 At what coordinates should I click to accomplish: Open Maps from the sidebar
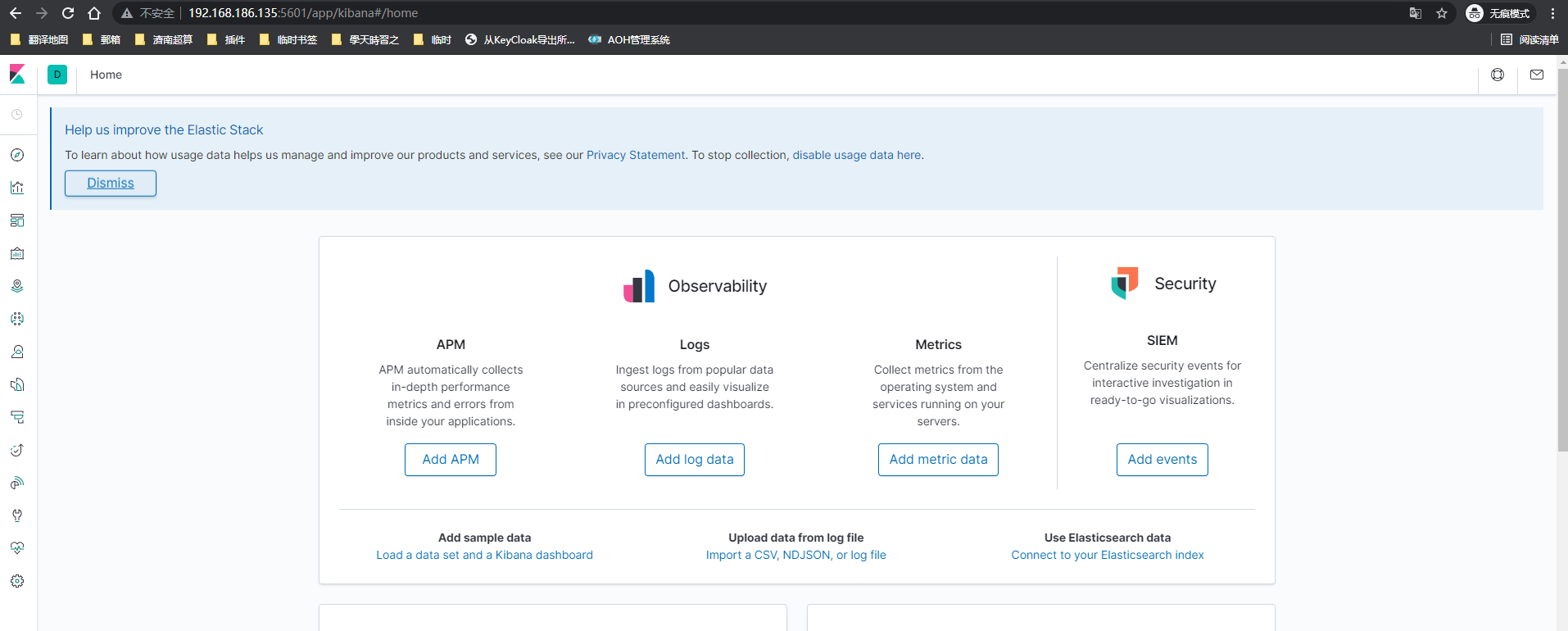click(17, 286)
